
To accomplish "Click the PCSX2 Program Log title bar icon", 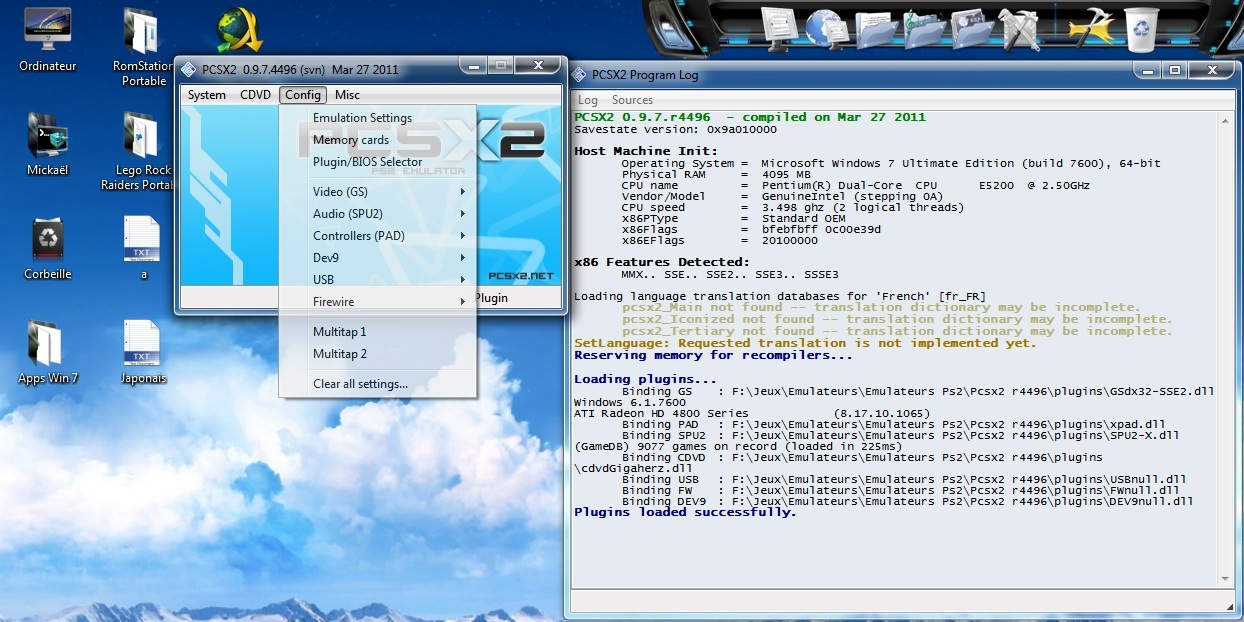I will 579,75.
